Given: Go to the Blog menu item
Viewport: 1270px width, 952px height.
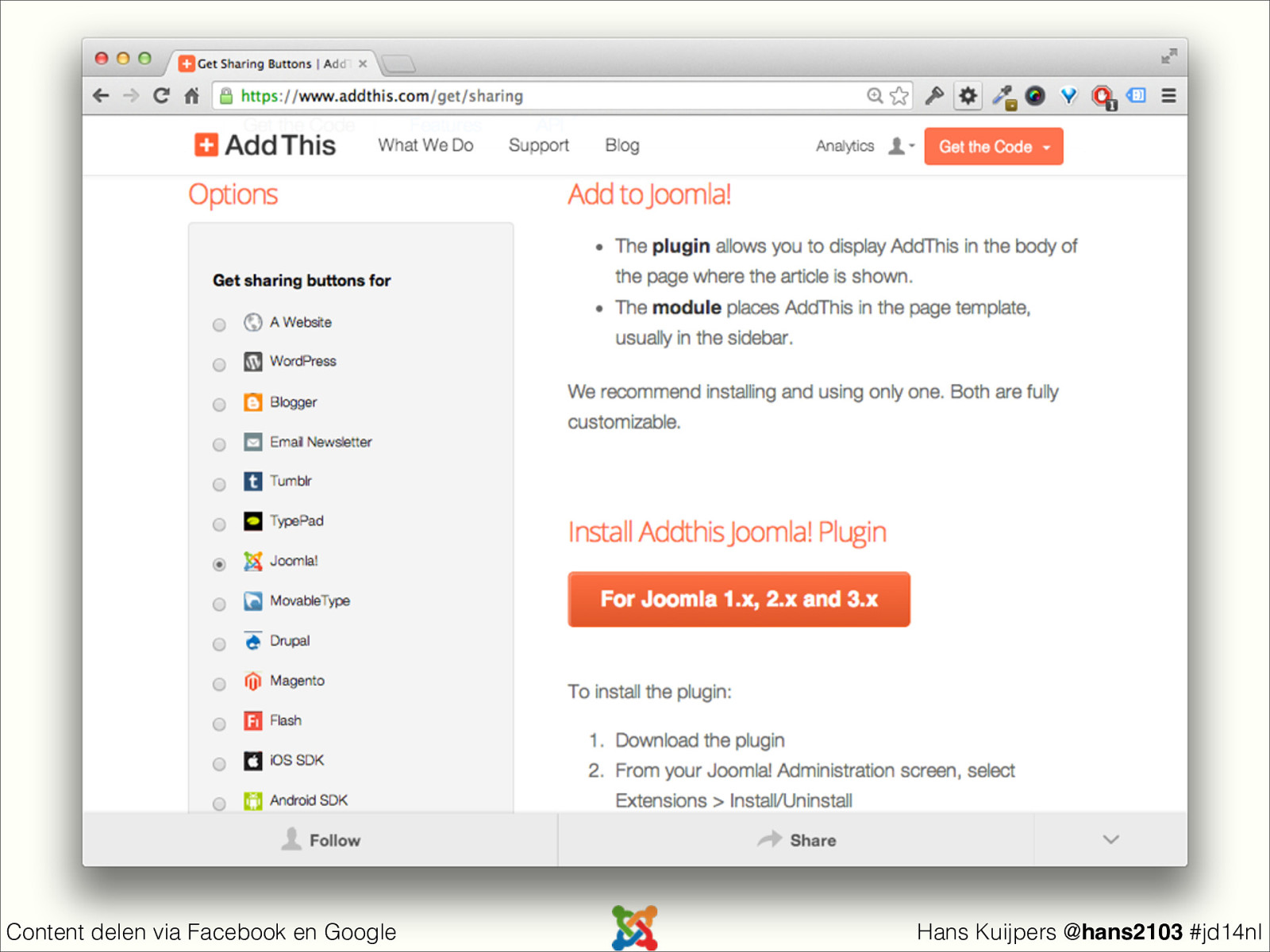Looking at the screenshot, I should pyautogui.click(x=622, y=145).
